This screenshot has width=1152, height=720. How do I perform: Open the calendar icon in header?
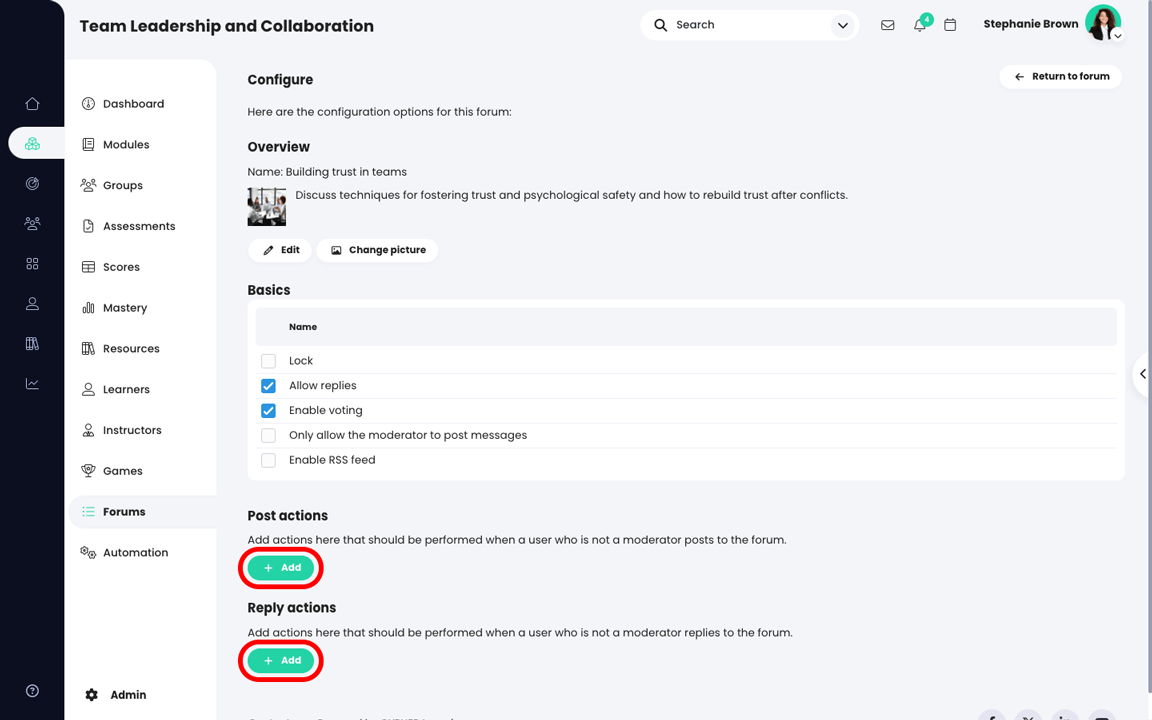click(950, 24)
